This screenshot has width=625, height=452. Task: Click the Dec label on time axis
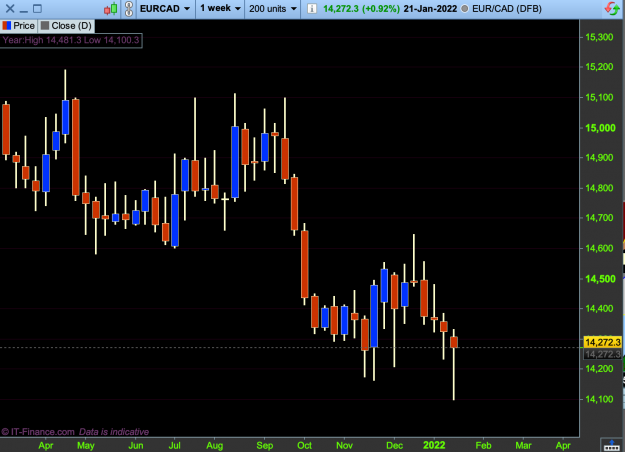point(394,445)
